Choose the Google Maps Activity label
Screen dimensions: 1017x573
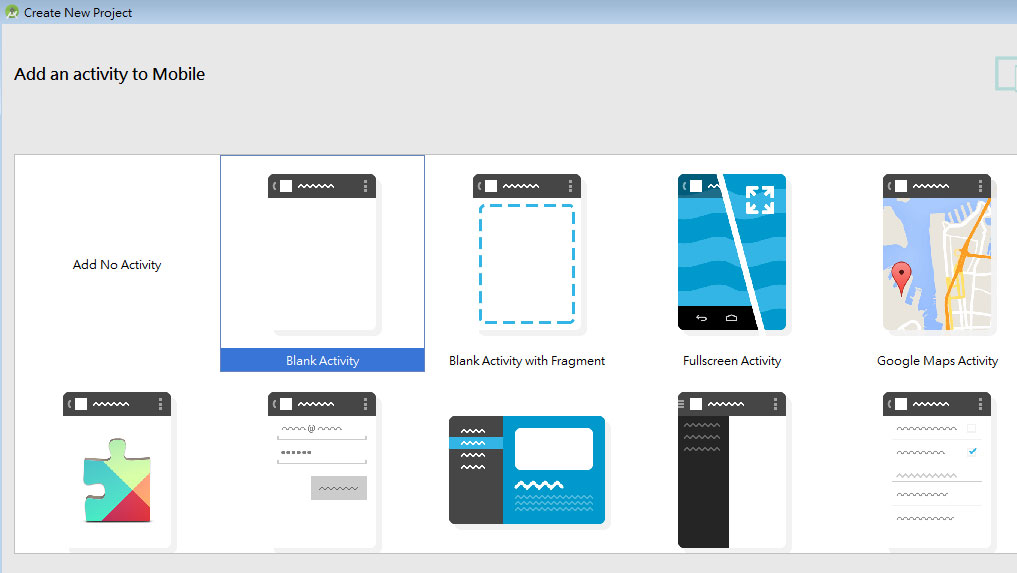click(937, 361)
